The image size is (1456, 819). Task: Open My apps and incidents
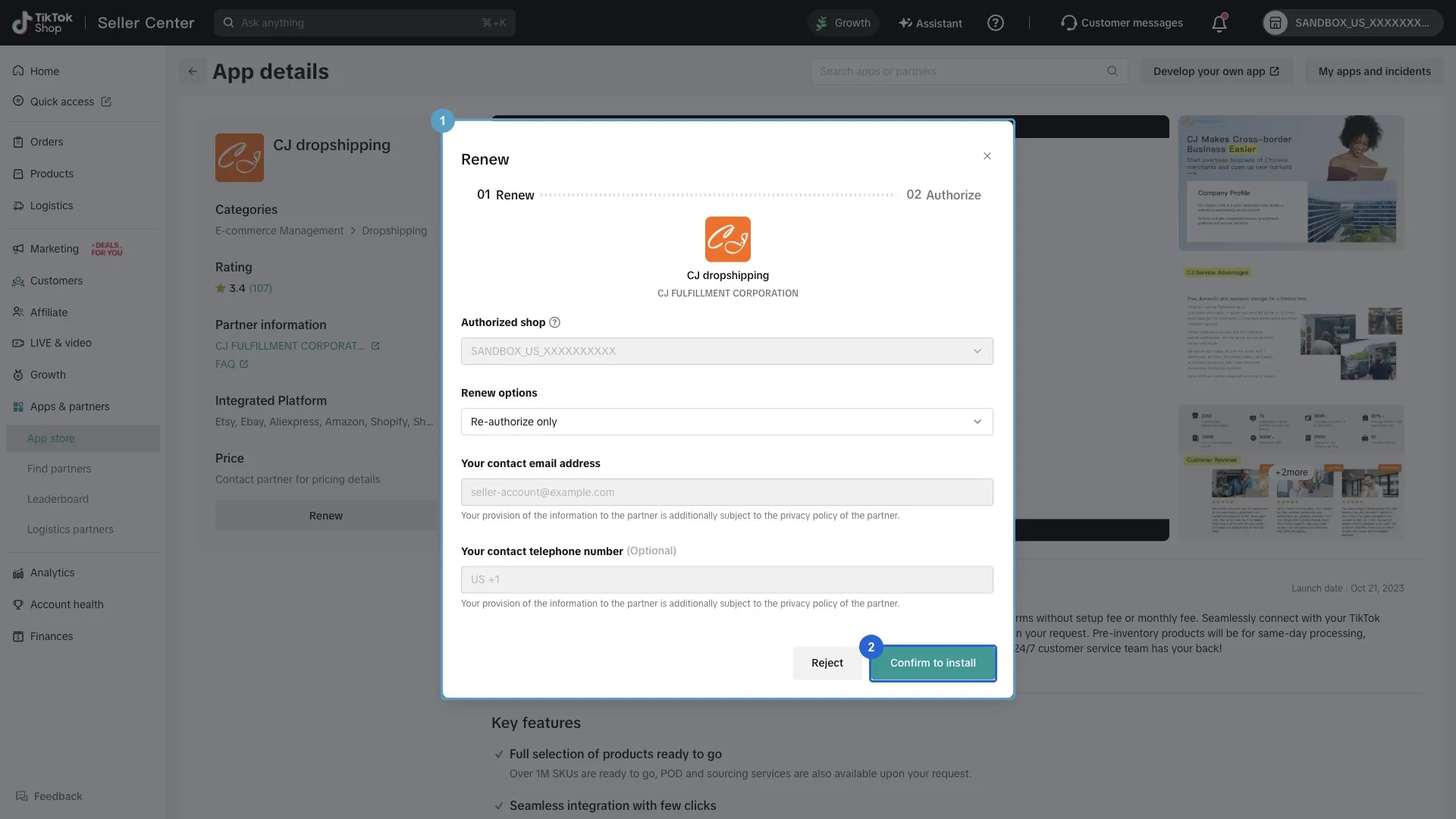click(1375, 71)
